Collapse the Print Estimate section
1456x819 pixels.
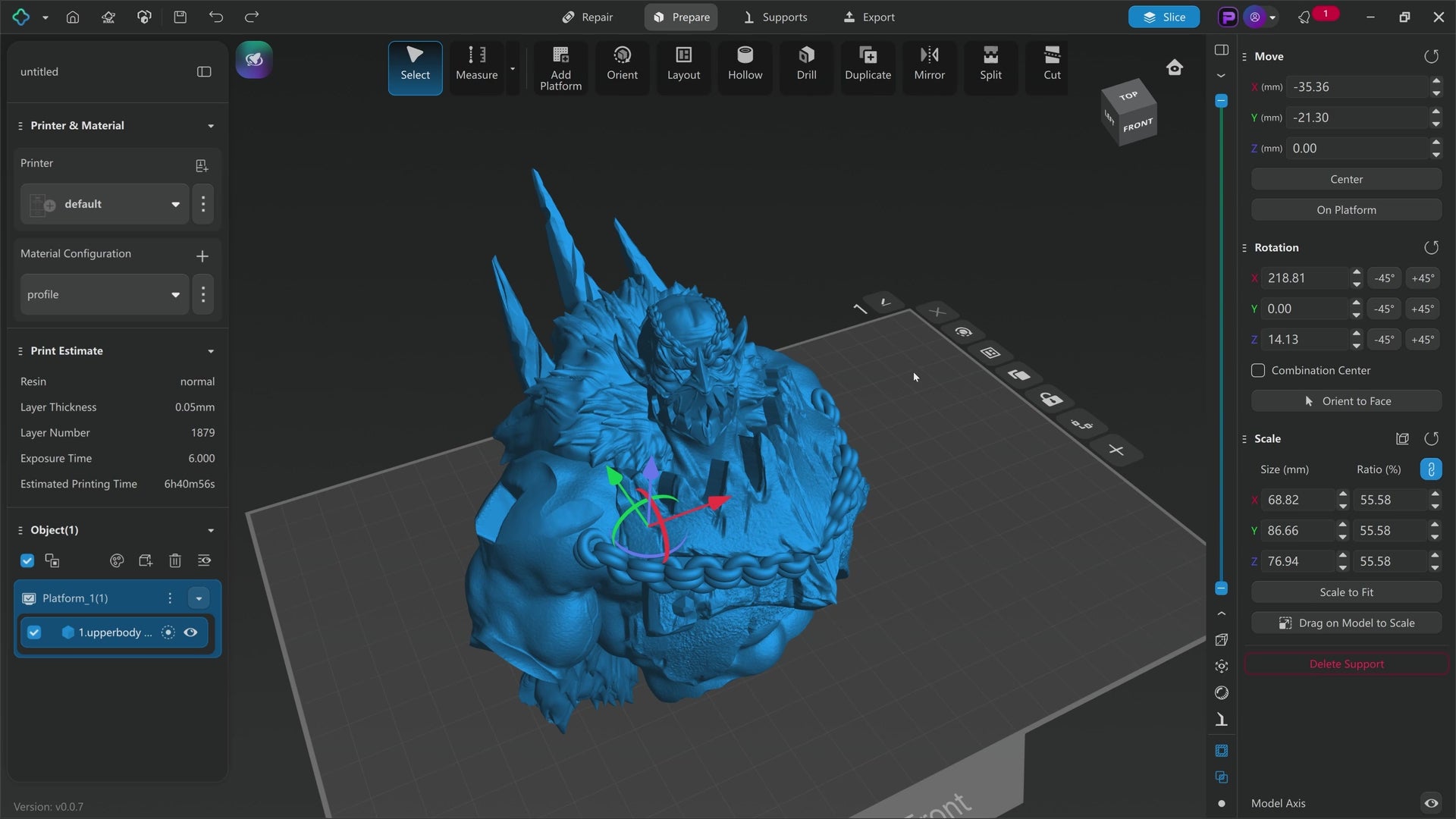pos(211,351)
